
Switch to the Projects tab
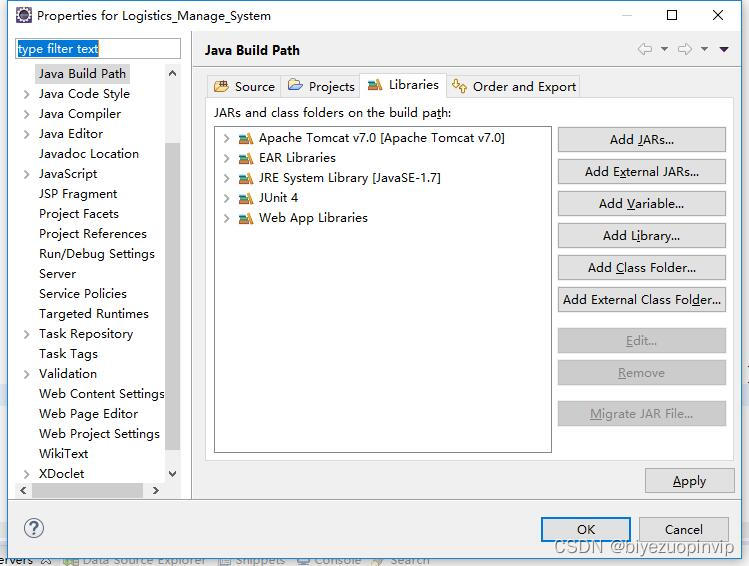[321, 86]
